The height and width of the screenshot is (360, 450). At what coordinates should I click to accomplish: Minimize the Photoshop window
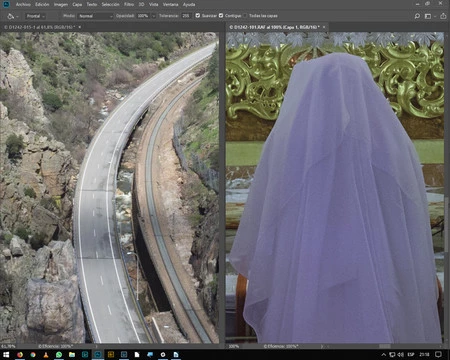(x=418, y=4)
